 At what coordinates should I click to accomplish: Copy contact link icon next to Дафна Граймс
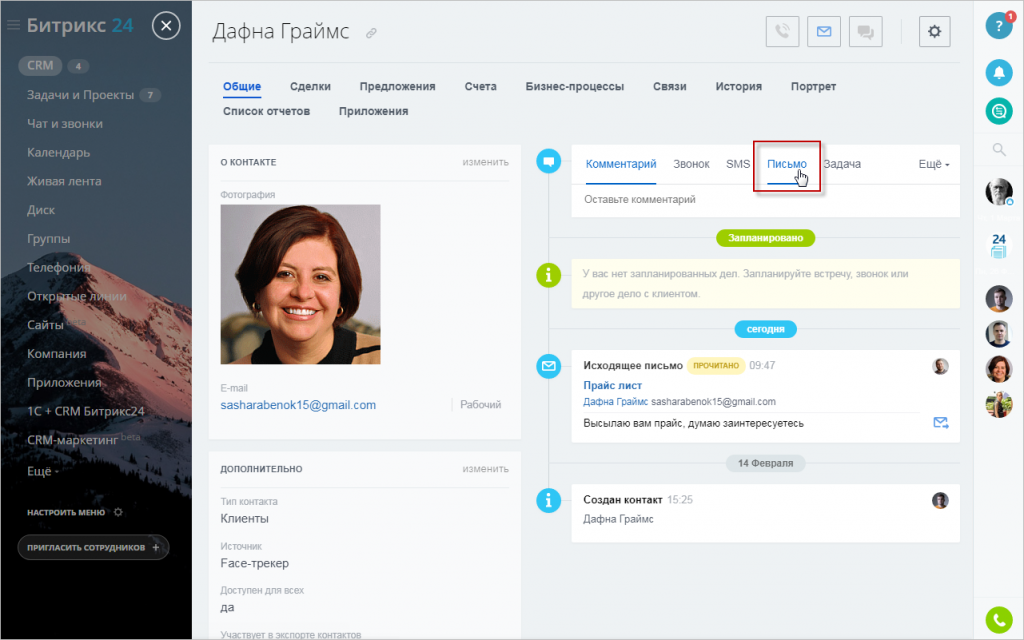tap(371, 33)
